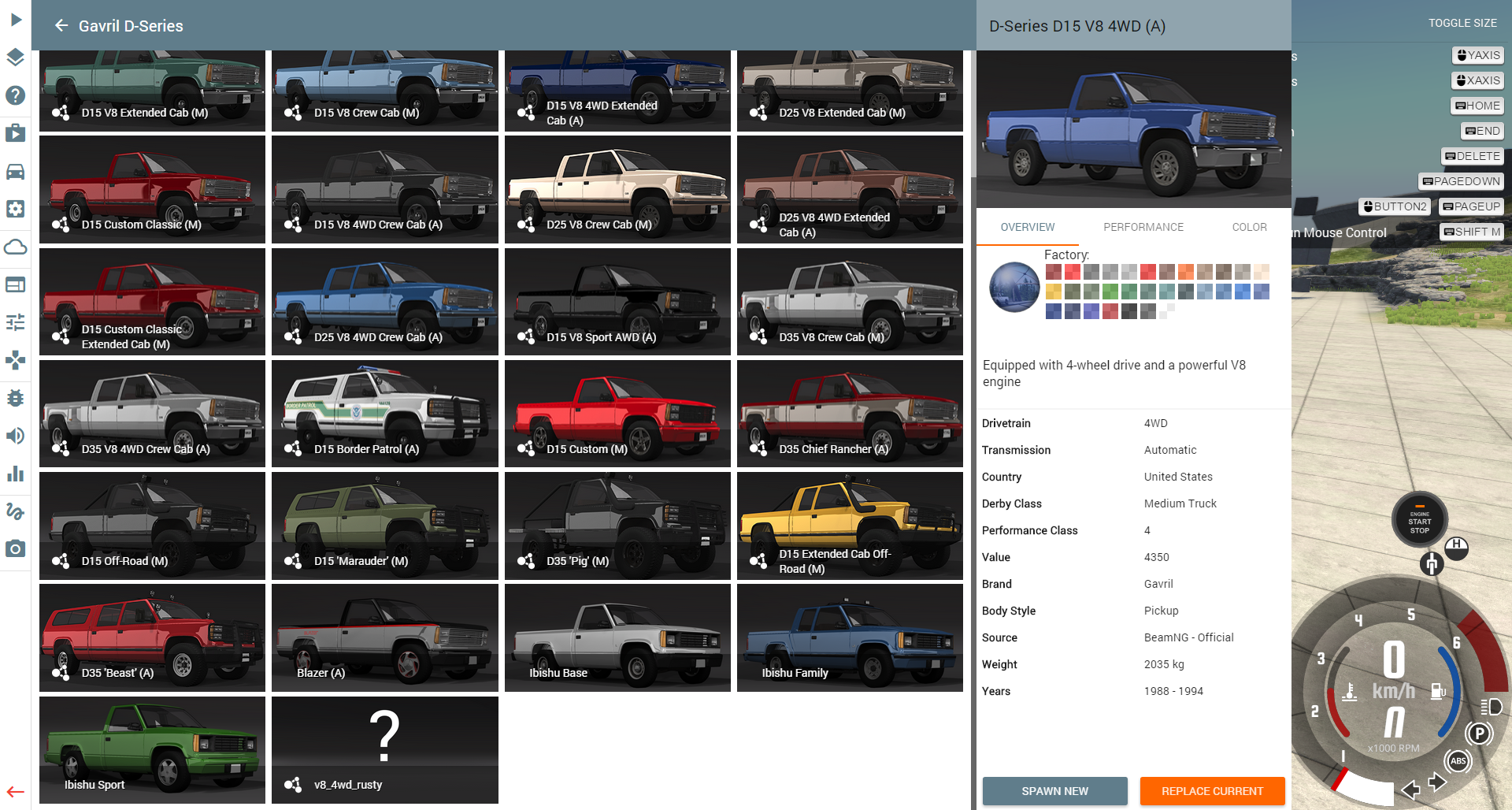The width and height of the screenshot is (1512, 810).
Task: Click the DELETE key binding label
Action: pyautogui.click(x=1472, y=156)
